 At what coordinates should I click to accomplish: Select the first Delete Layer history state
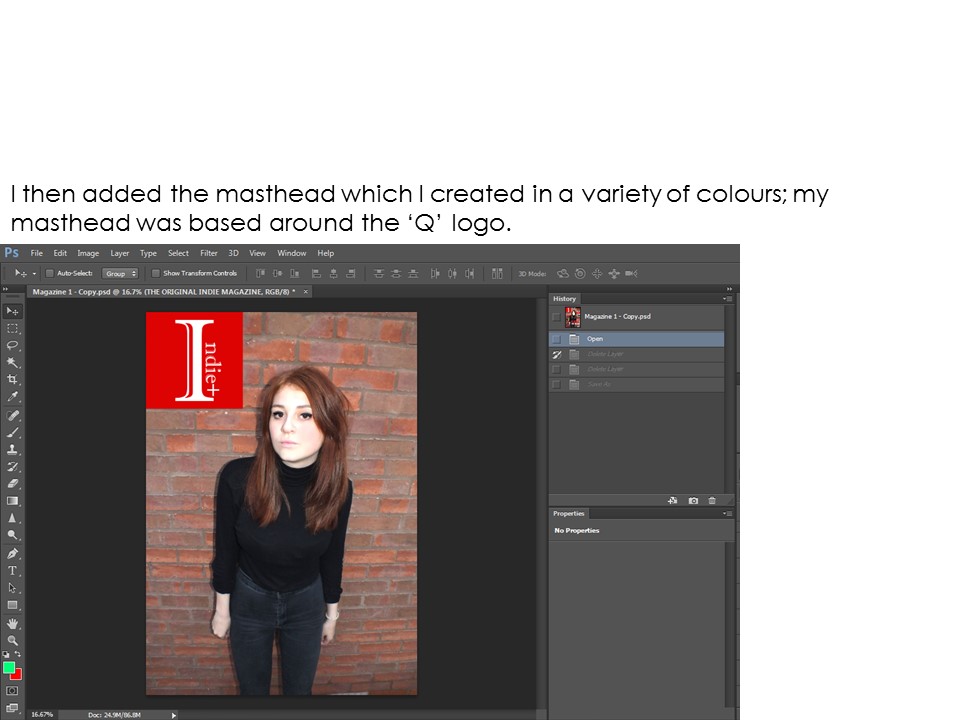[x=637, y=354]
